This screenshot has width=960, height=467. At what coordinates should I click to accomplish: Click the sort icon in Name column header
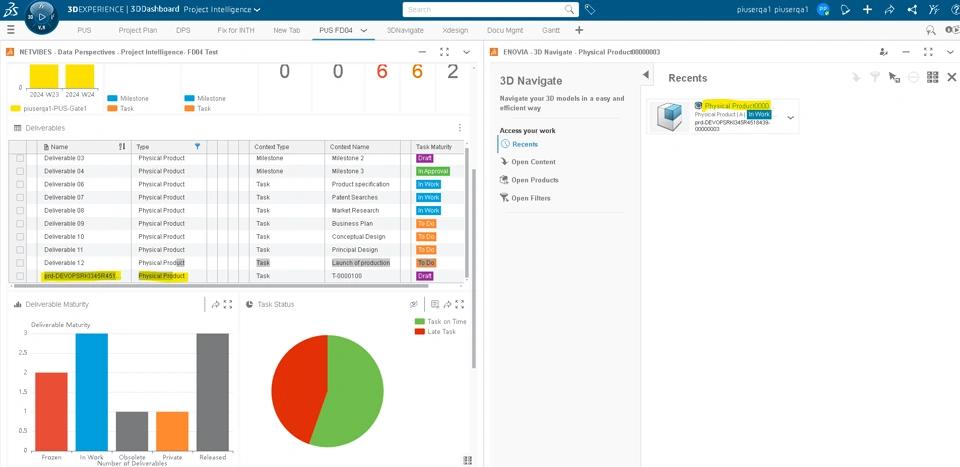point(122,147)
